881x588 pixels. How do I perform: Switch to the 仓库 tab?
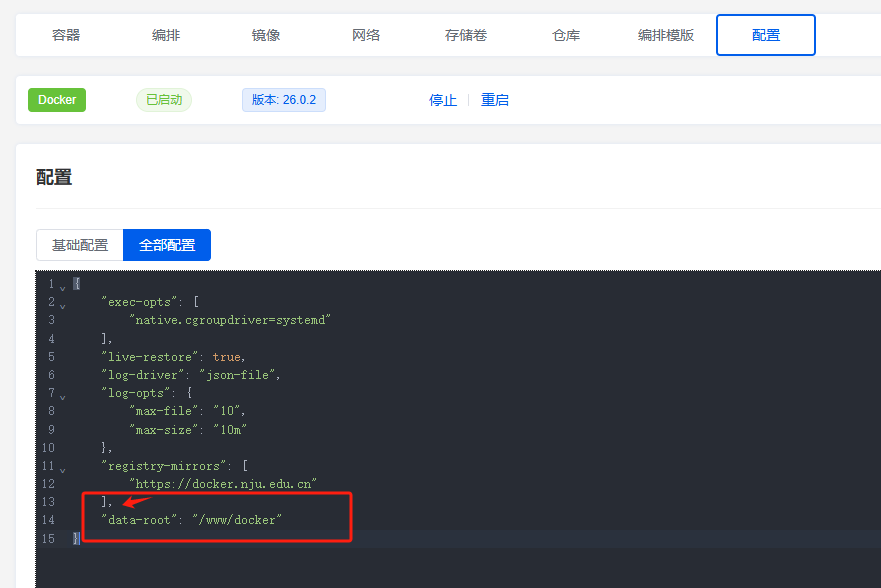[x=566, y=35]
